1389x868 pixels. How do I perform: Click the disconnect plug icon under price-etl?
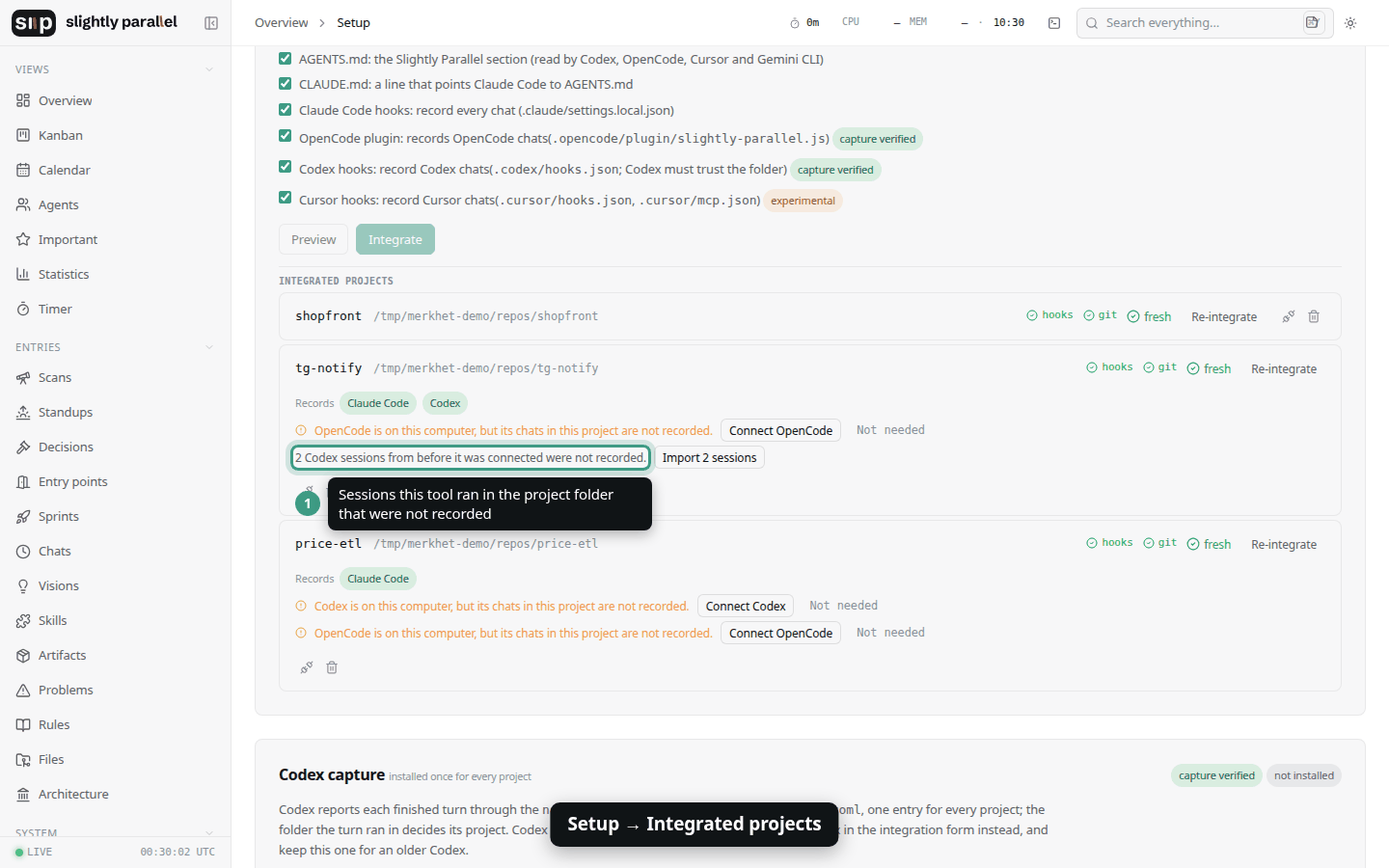click(307, 667)
